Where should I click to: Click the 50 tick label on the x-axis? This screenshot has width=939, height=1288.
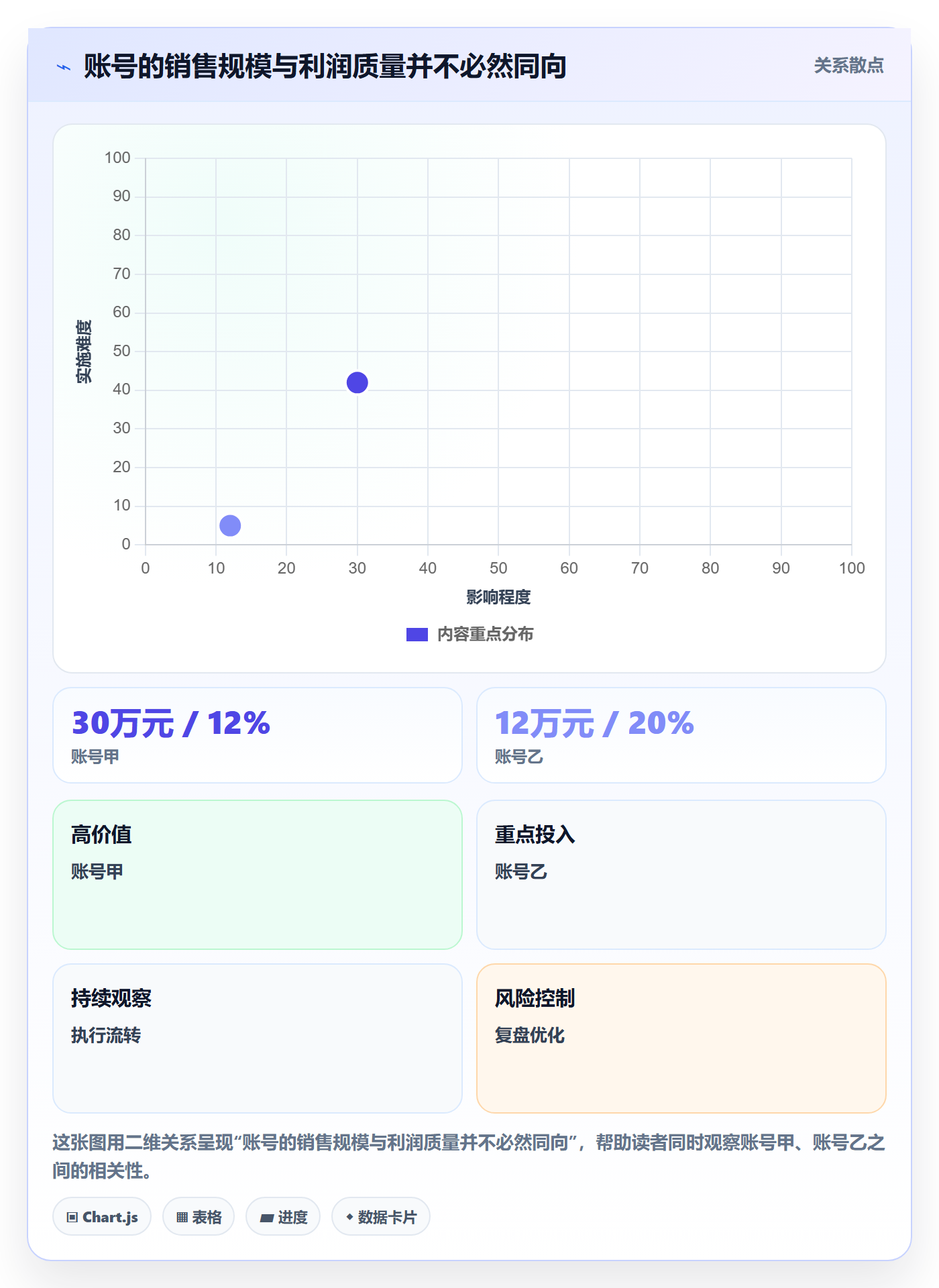tap(498, 568)
